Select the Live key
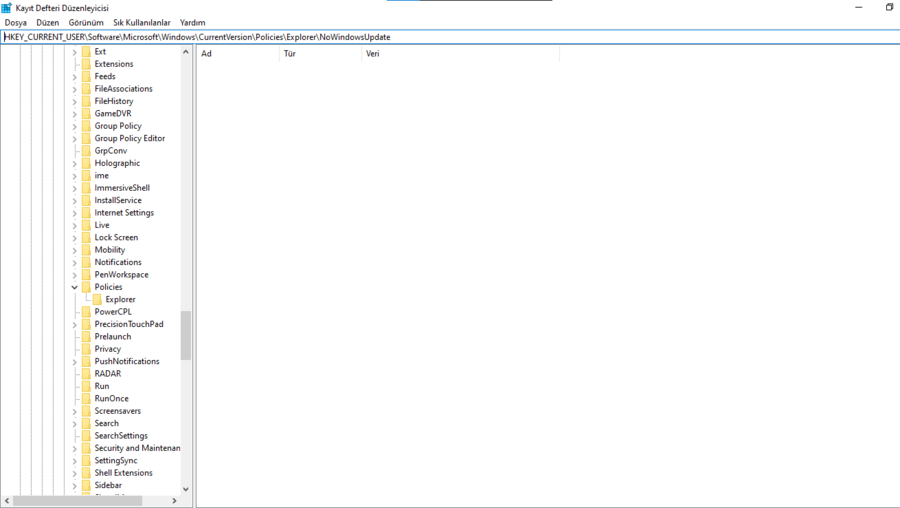Image resolution: width=900 pixels, height=508 pixels. 102,225
